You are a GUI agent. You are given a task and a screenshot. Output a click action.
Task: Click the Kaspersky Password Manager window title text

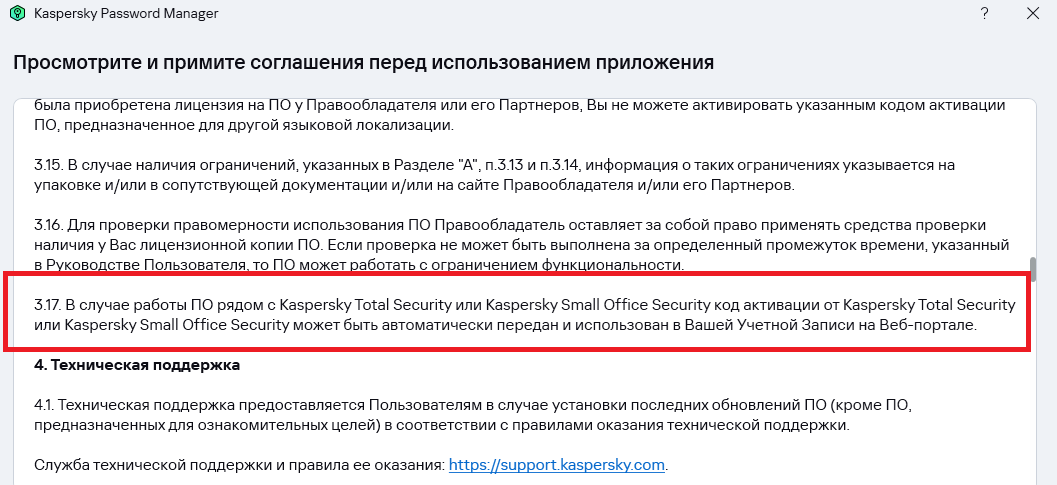tap(126, 13)
